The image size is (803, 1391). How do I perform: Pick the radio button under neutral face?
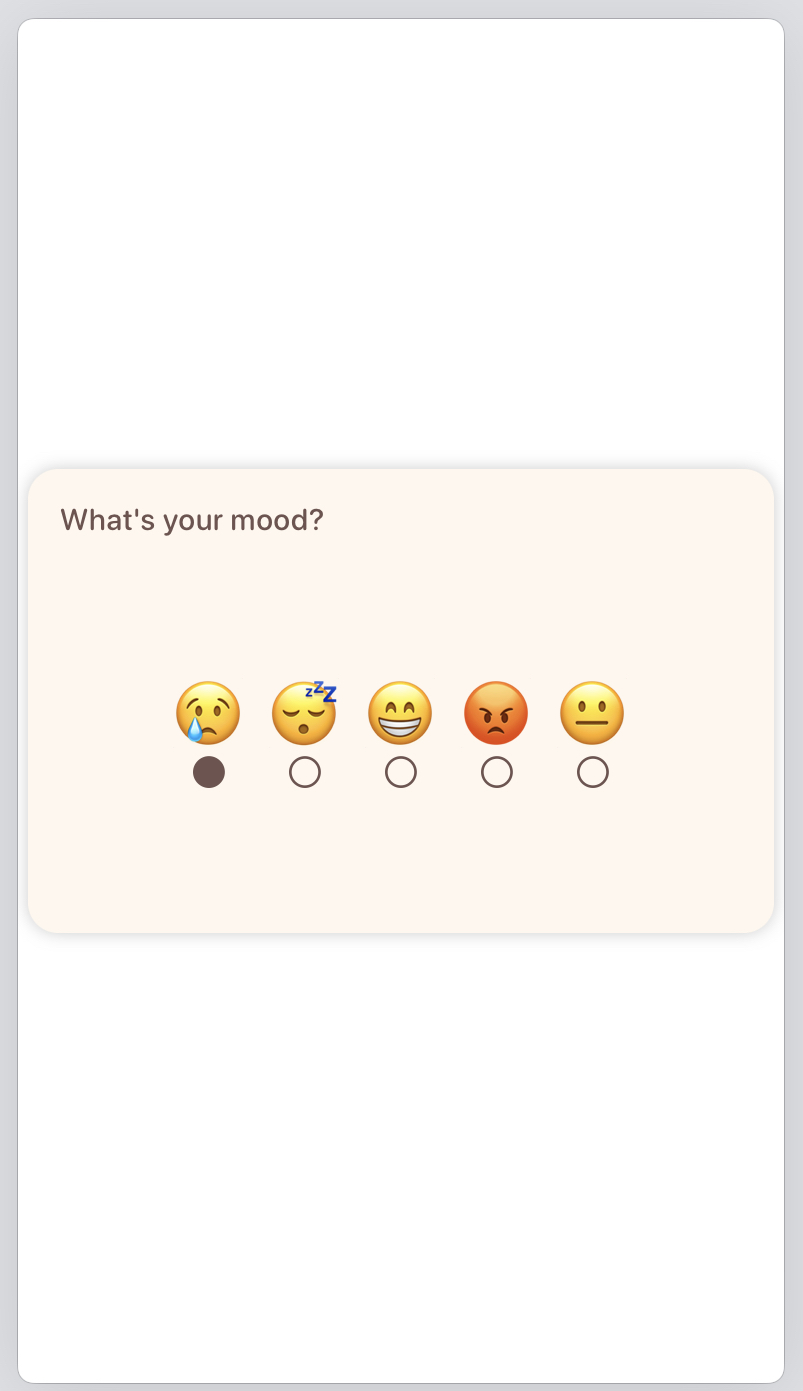tap(593, 772)
